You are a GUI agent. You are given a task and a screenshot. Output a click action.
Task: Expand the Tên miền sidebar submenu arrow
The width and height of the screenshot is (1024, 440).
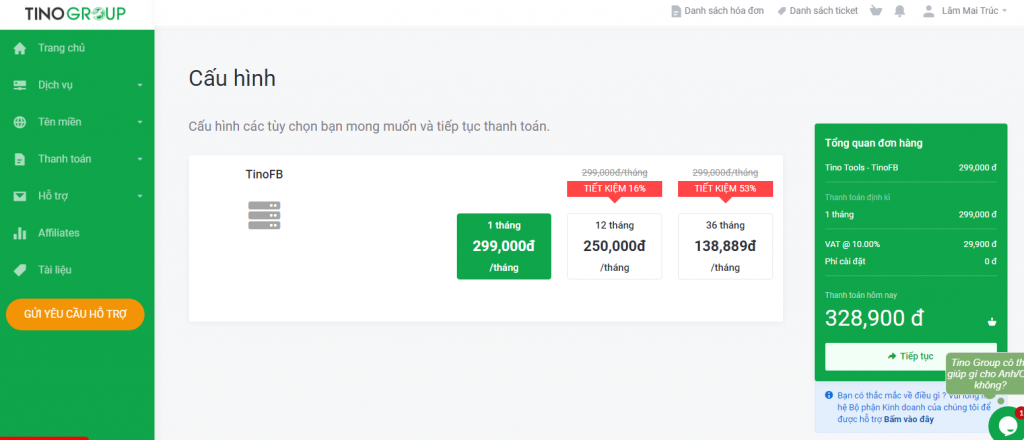tap(140, 122)
